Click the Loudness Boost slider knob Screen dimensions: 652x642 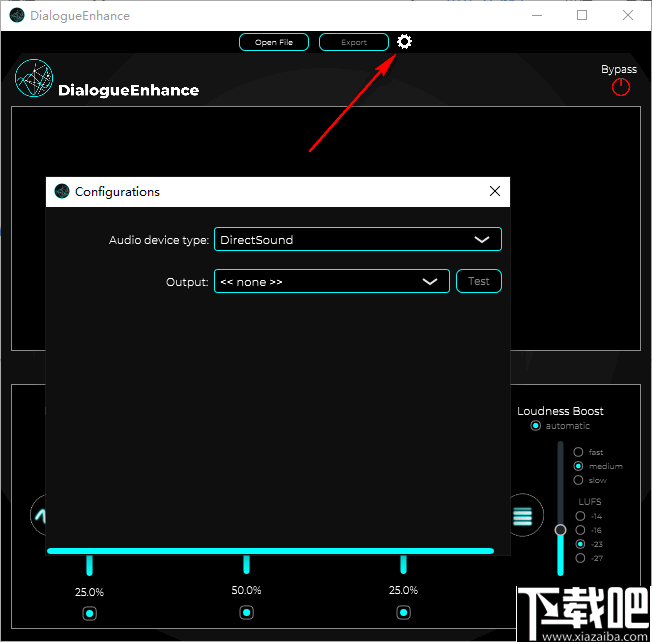560,530
